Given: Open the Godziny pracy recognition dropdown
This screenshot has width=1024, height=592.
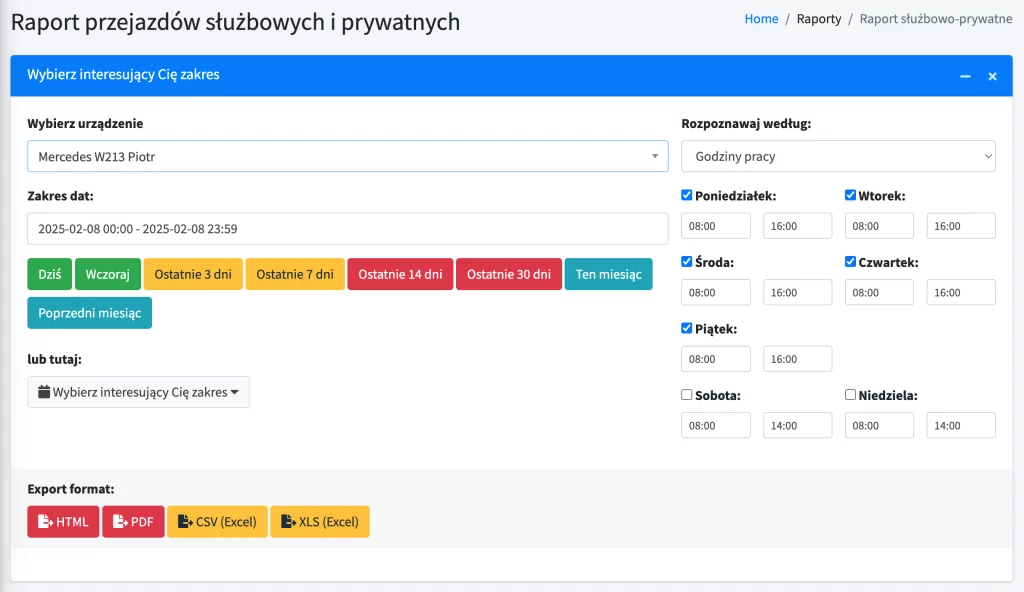Looking at the screenshot, I should click(839, 156).
